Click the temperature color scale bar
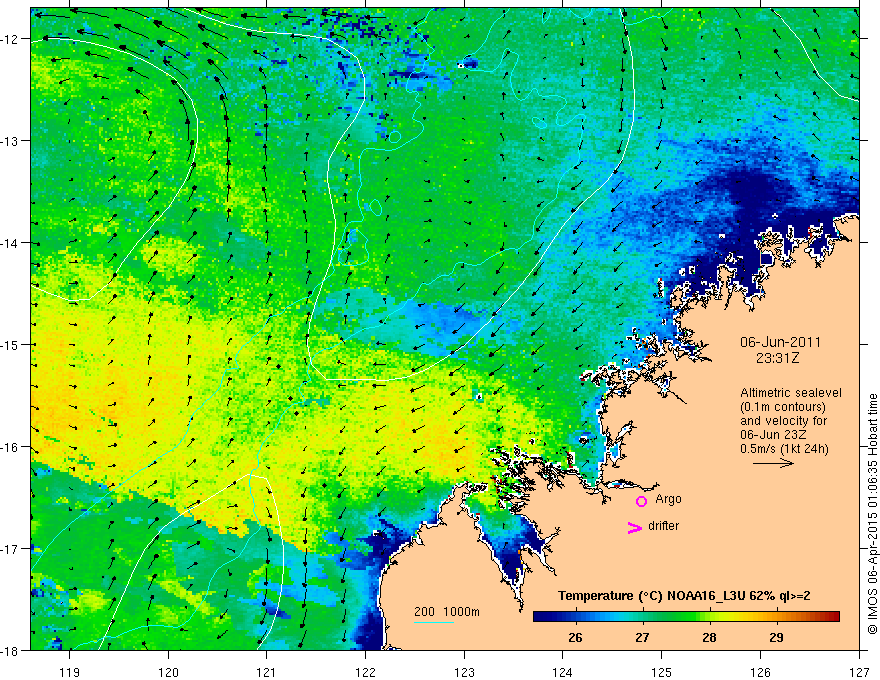The width and height of the screenshot is (880, 680). pos(686,617)
